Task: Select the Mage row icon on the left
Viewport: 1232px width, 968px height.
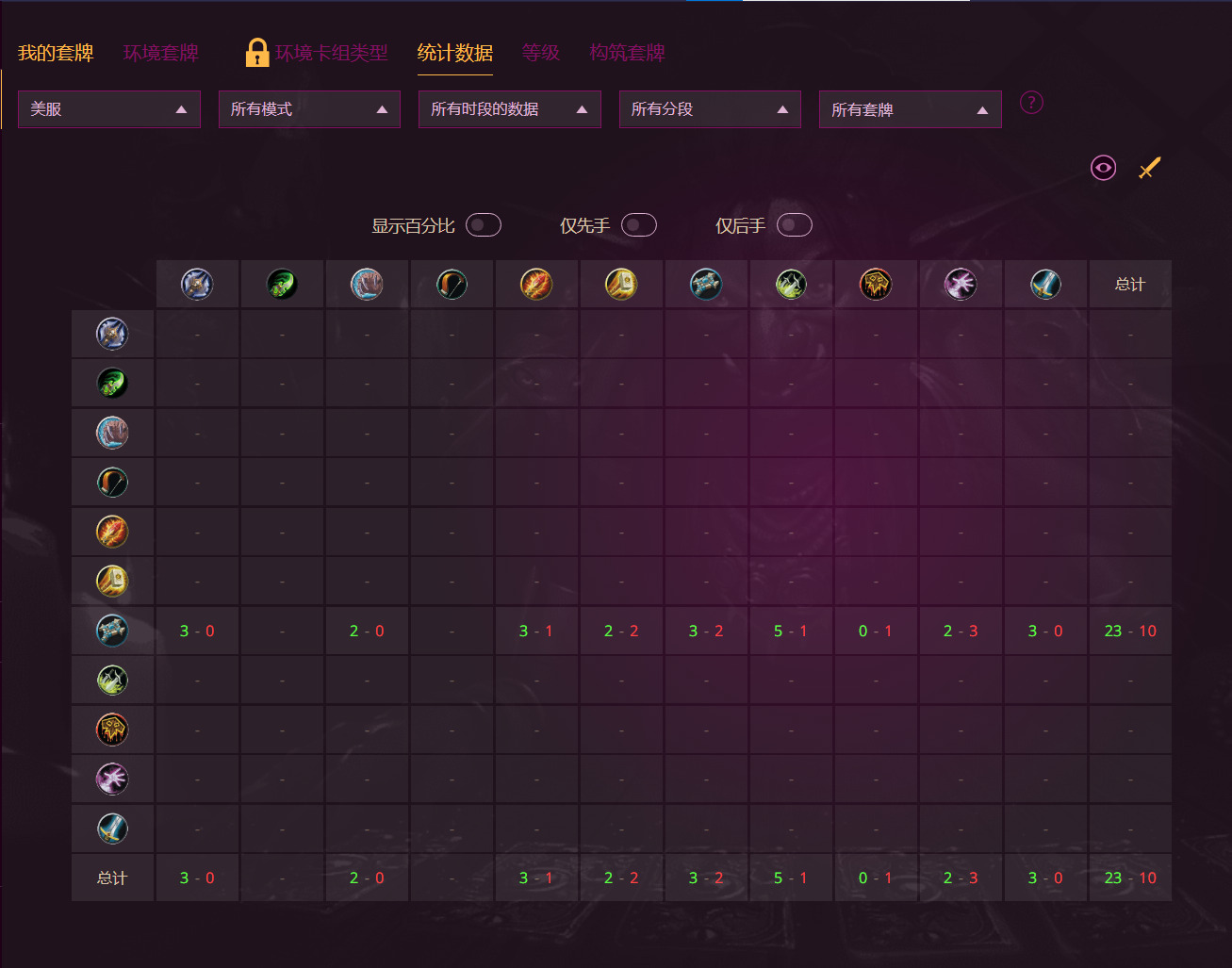Action: pos(112,532)
